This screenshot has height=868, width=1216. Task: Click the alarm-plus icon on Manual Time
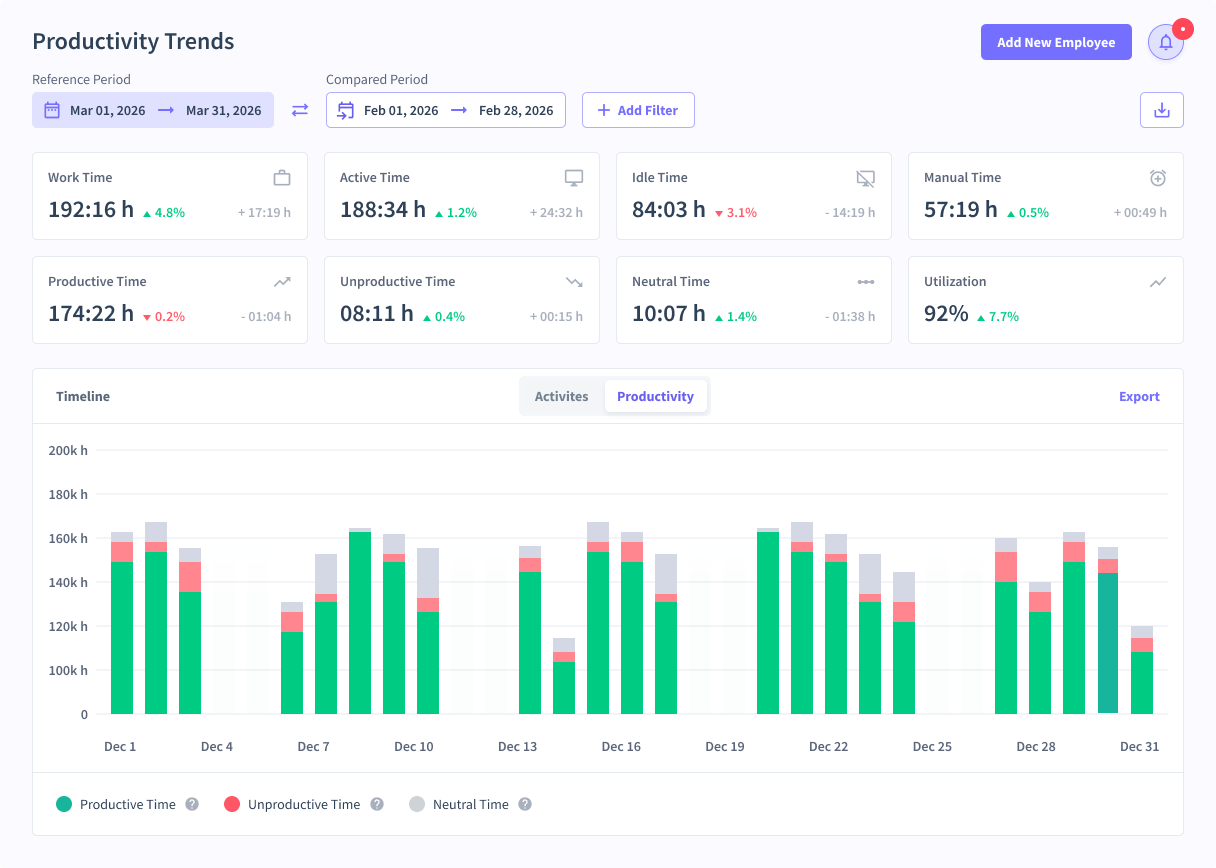pyautogui.click(x=1158, y=178)
